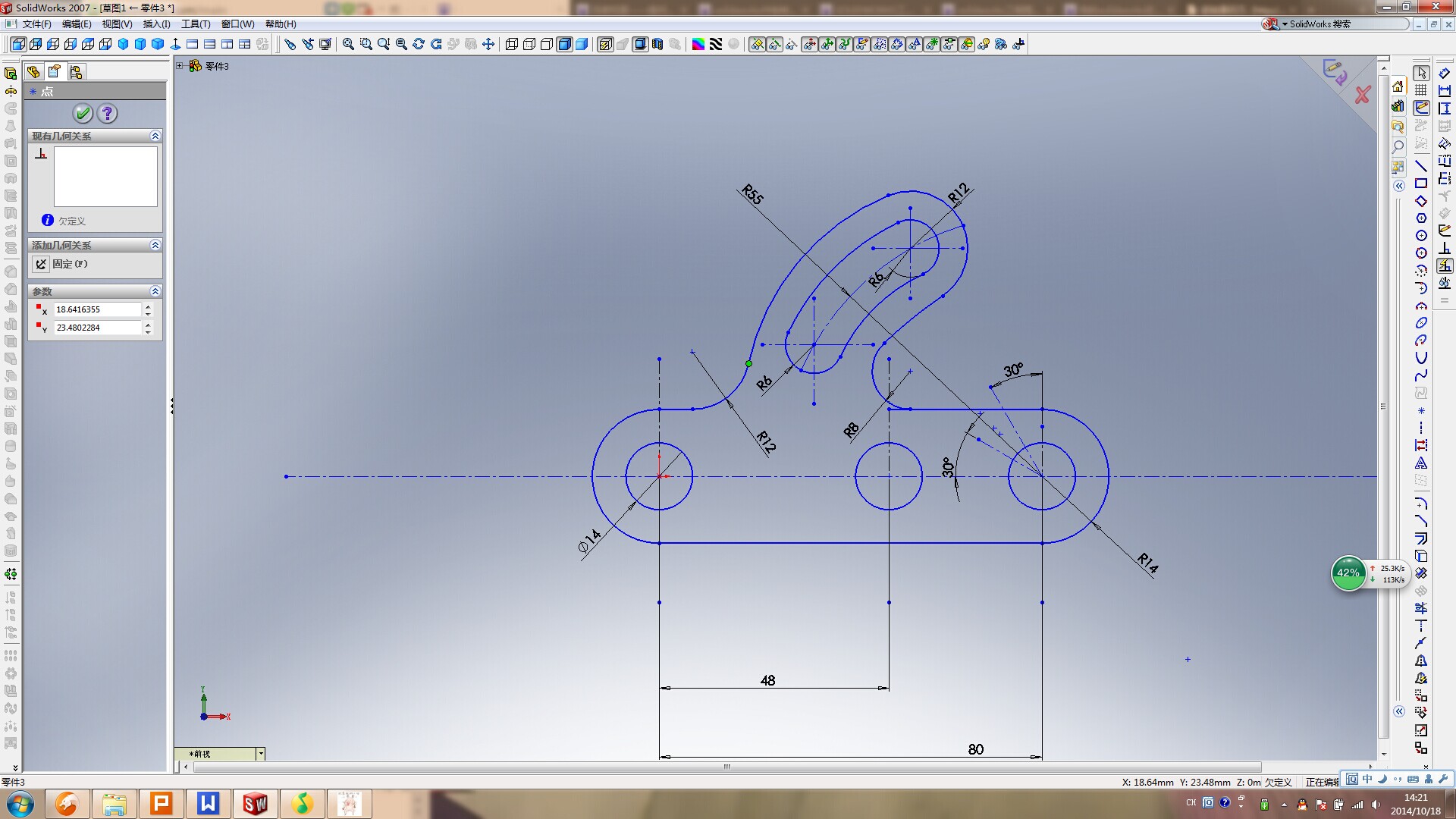The image size is (1456, 819).
Task: Activate the Spline tool
Action: [x=1422, y=373]
